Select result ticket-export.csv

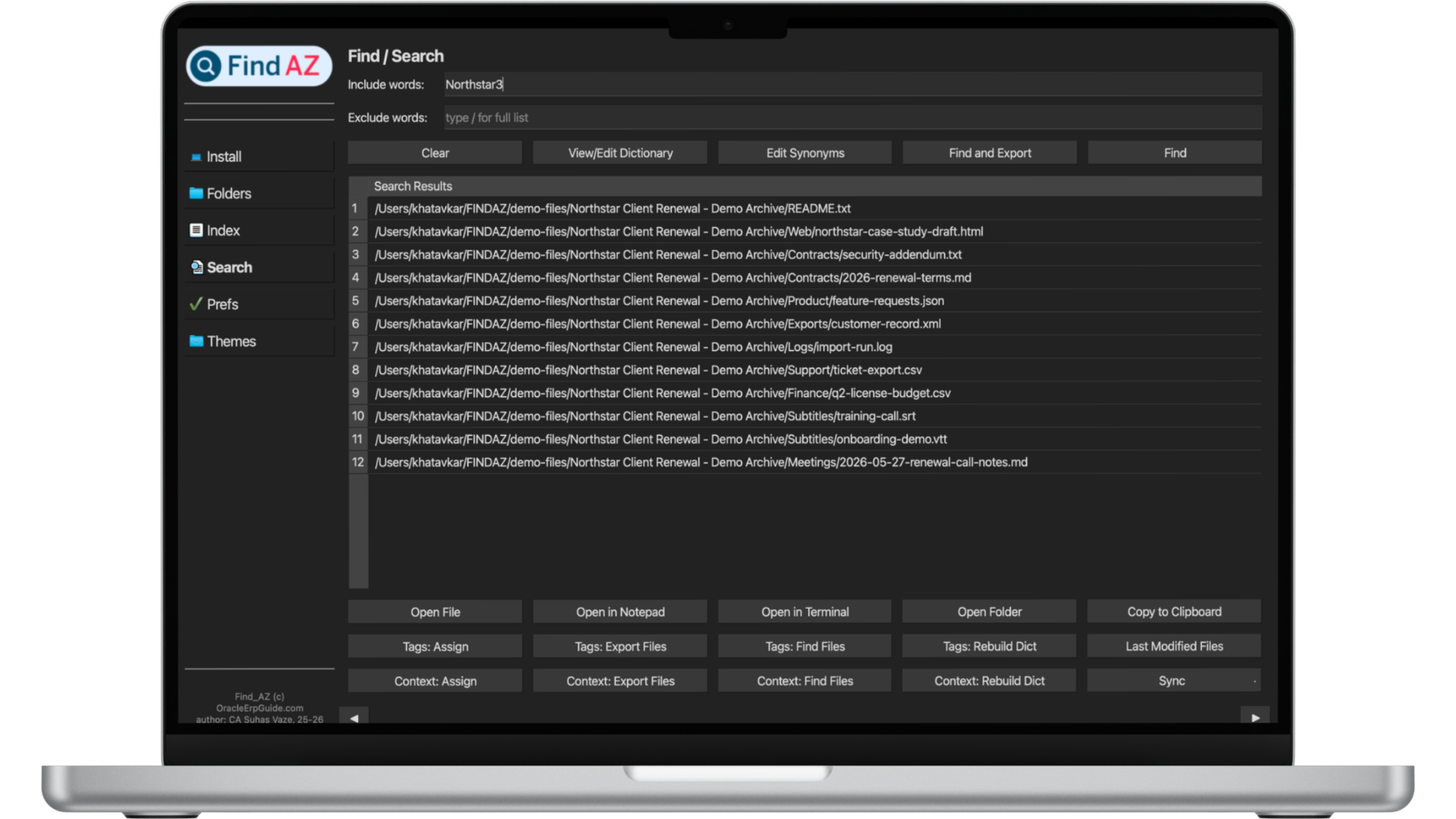[x=815, y=370]
